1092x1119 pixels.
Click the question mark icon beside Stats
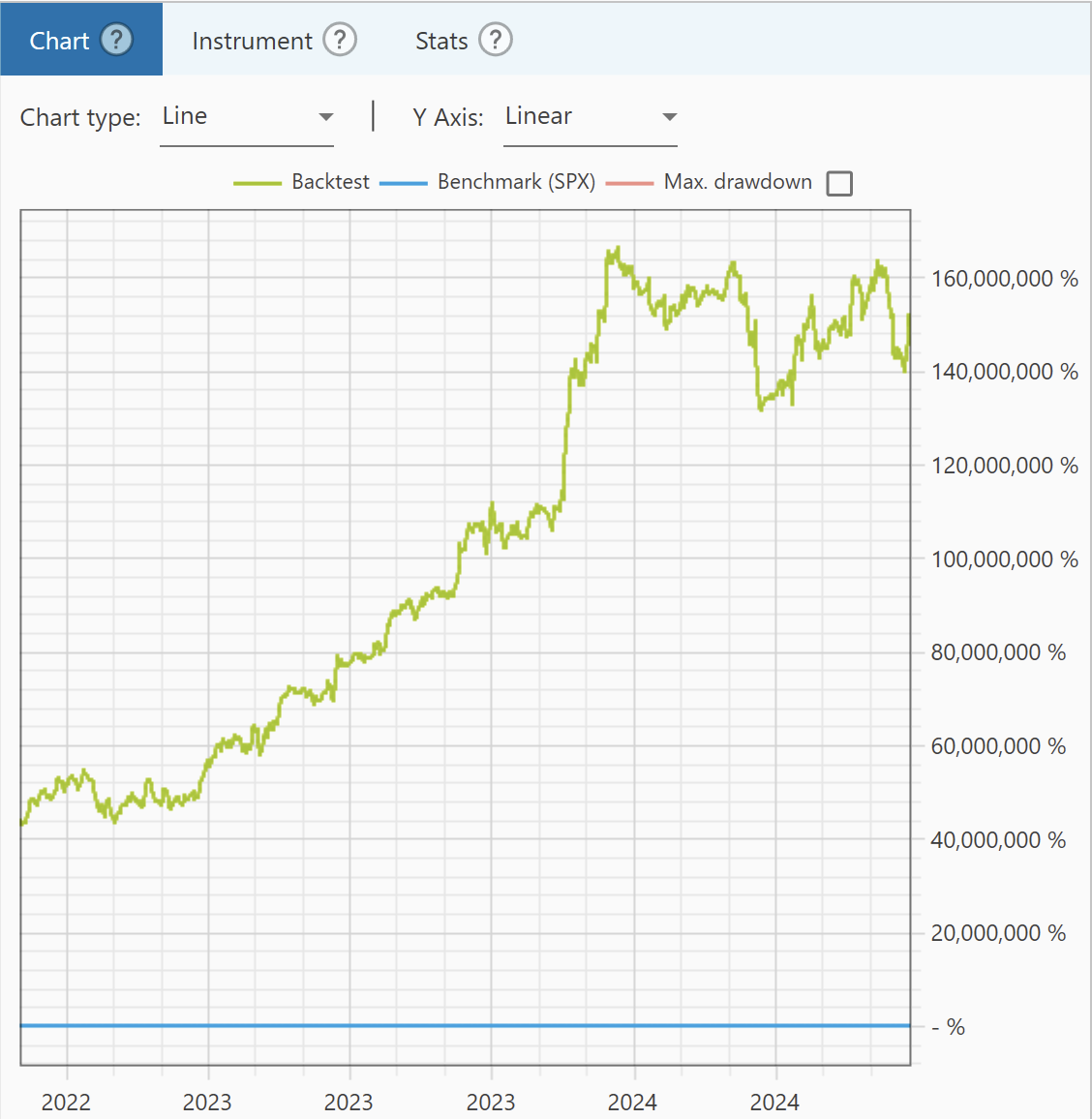coord(496,40)
